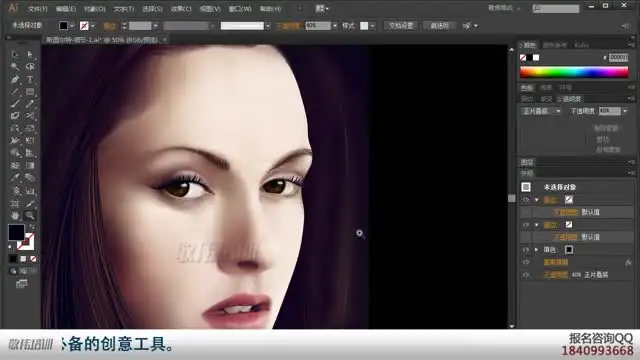Select the Perspective Grid tool
Viewport: 640px width, 360px height.
pyautogui.click(x=30, y=153)
